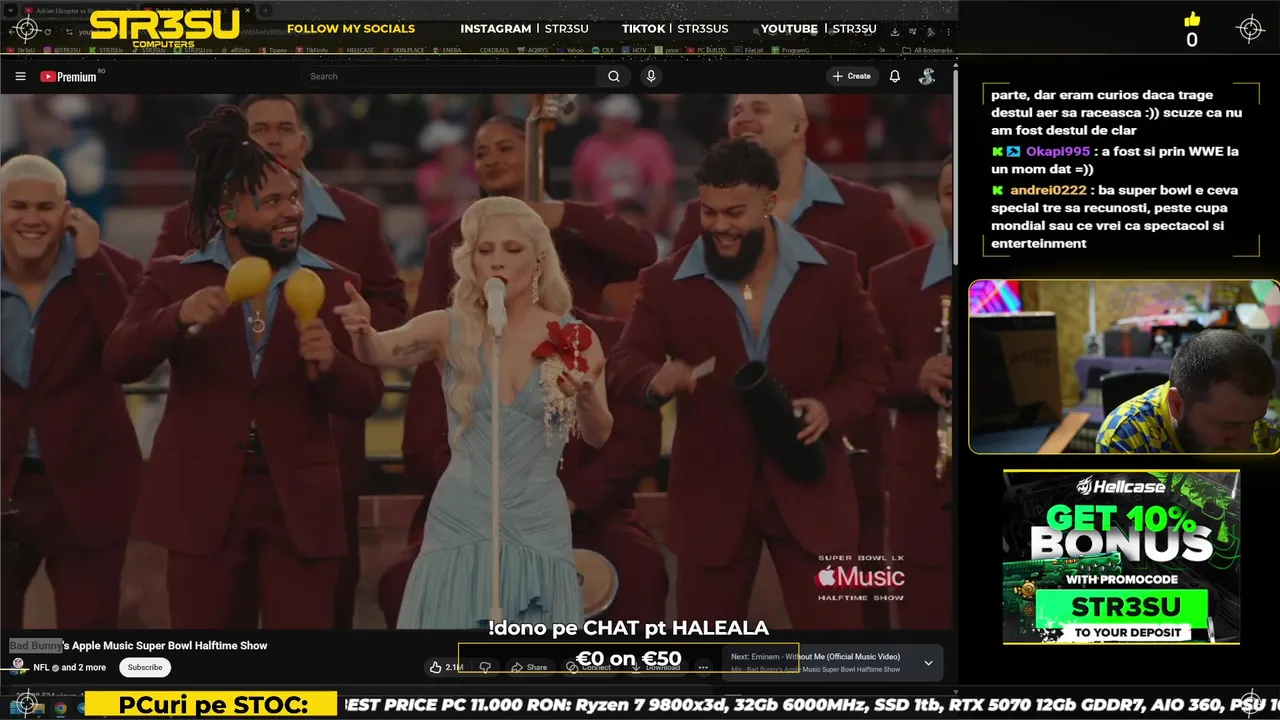Click the magnifier search button
Viewport: 1280px width, 720px height.
(614, 76)
